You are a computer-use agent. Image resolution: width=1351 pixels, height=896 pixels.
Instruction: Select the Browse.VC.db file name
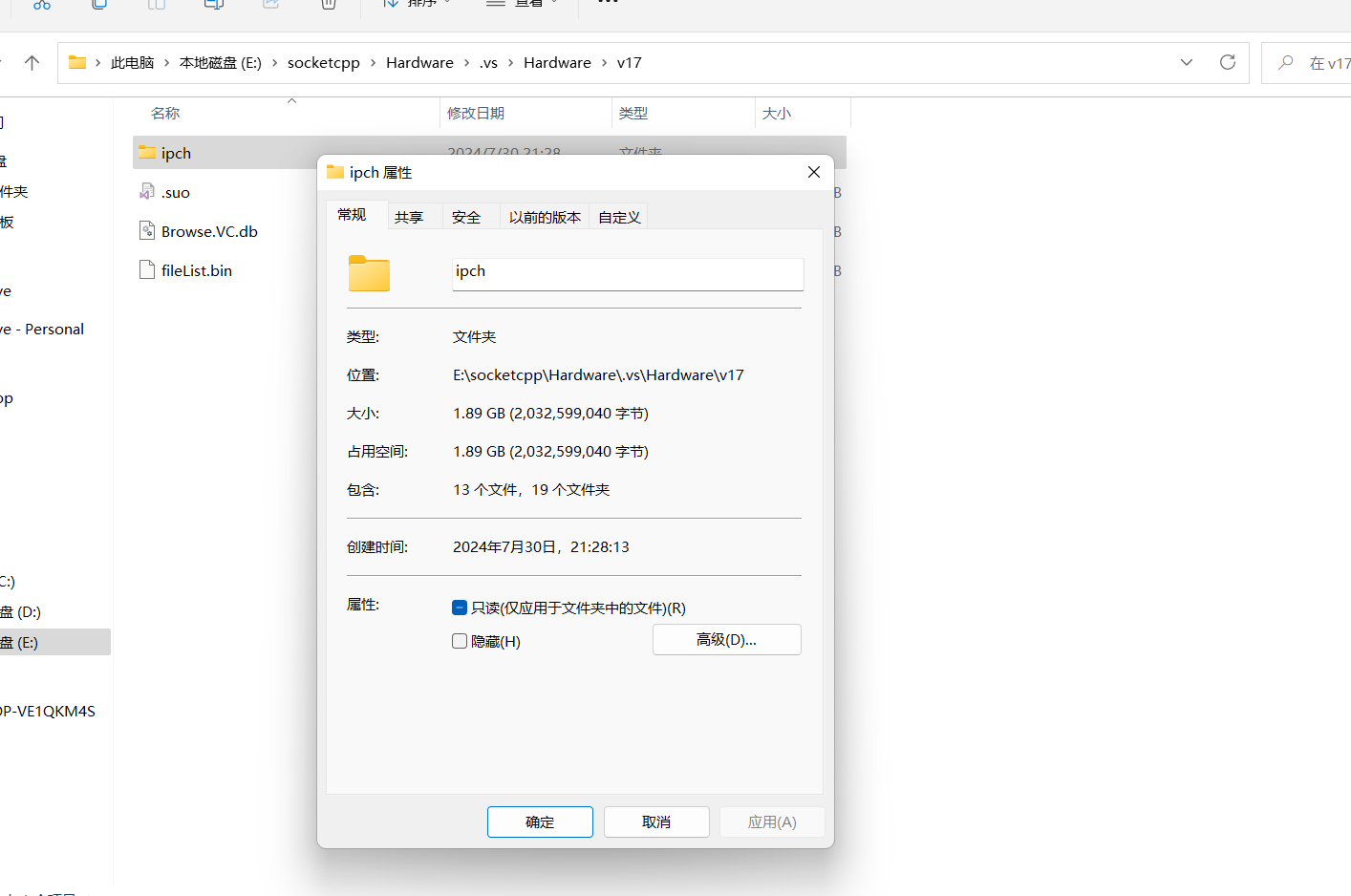click(209, 231)
